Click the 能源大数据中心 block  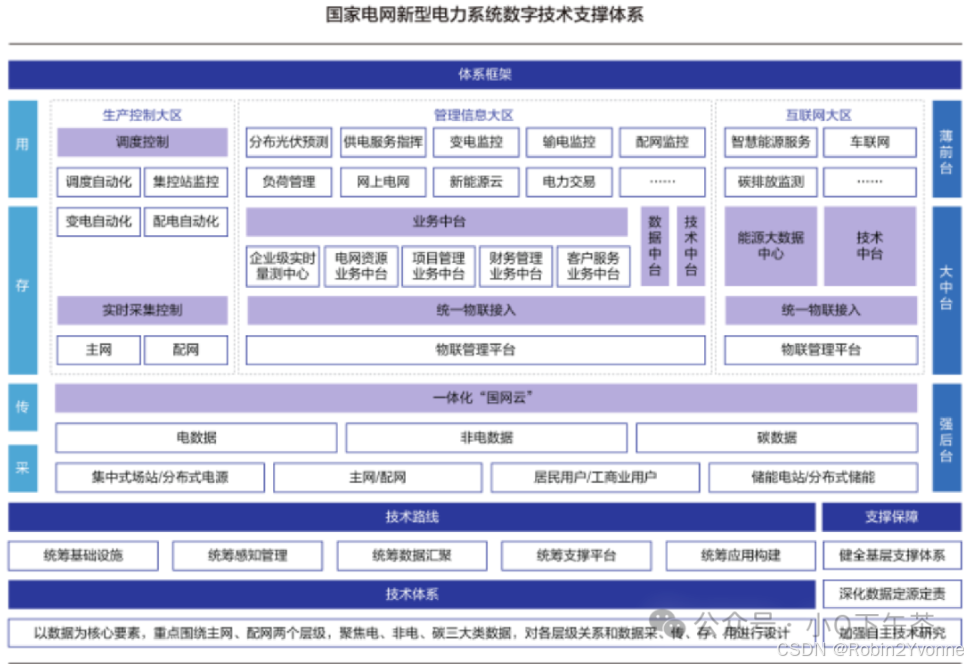point(771,246)
